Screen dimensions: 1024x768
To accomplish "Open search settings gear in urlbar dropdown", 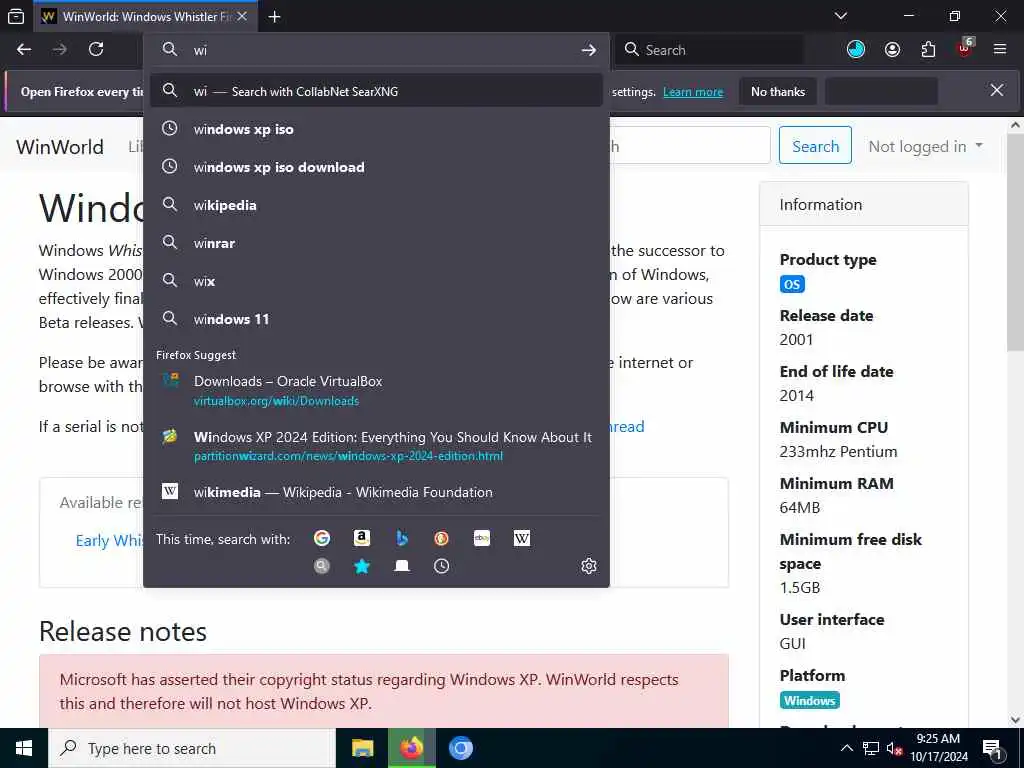I will click(588, 566).
